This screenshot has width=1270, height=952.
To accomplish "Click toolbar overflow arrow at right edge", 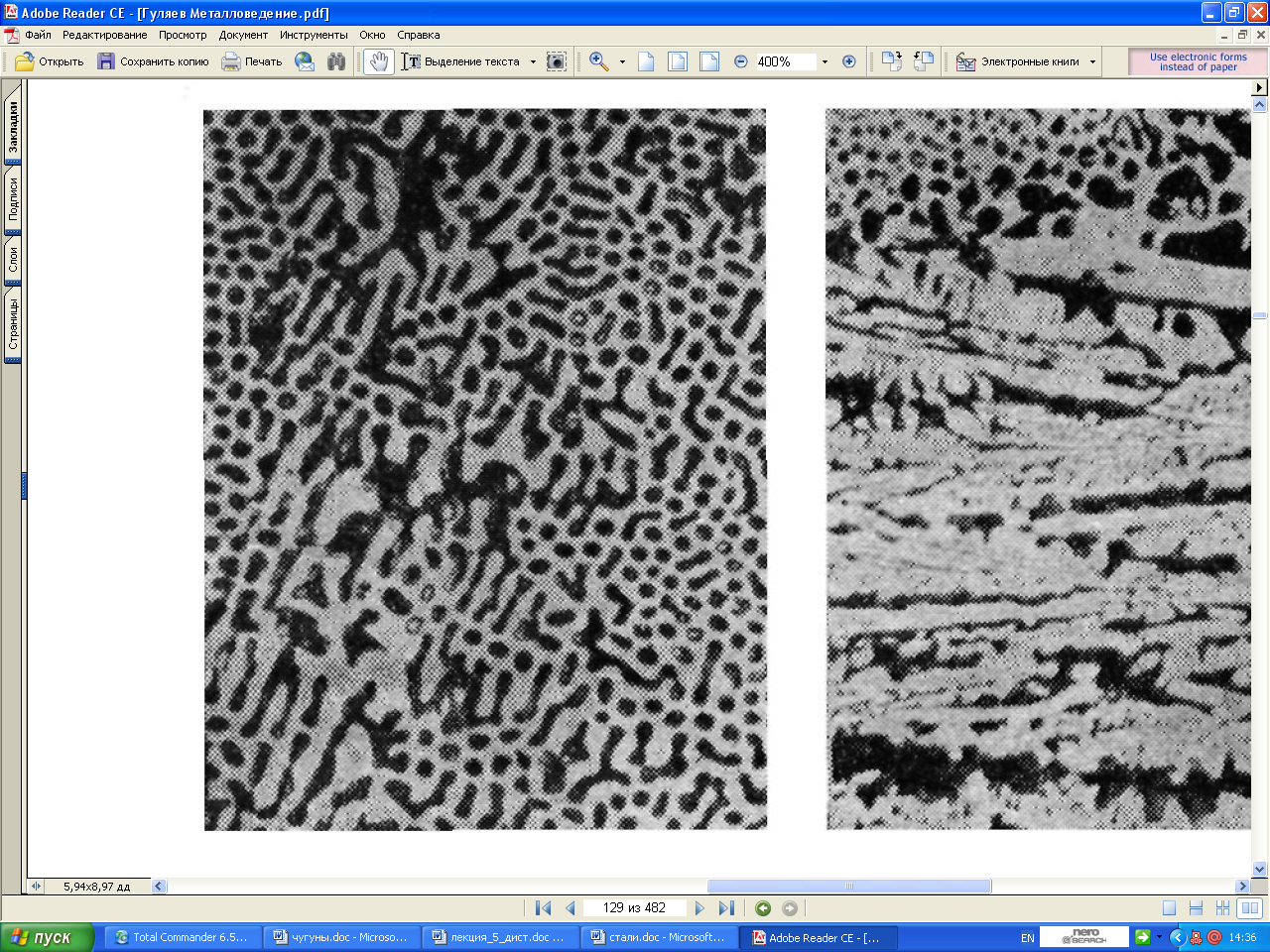I will point(1261,87).
